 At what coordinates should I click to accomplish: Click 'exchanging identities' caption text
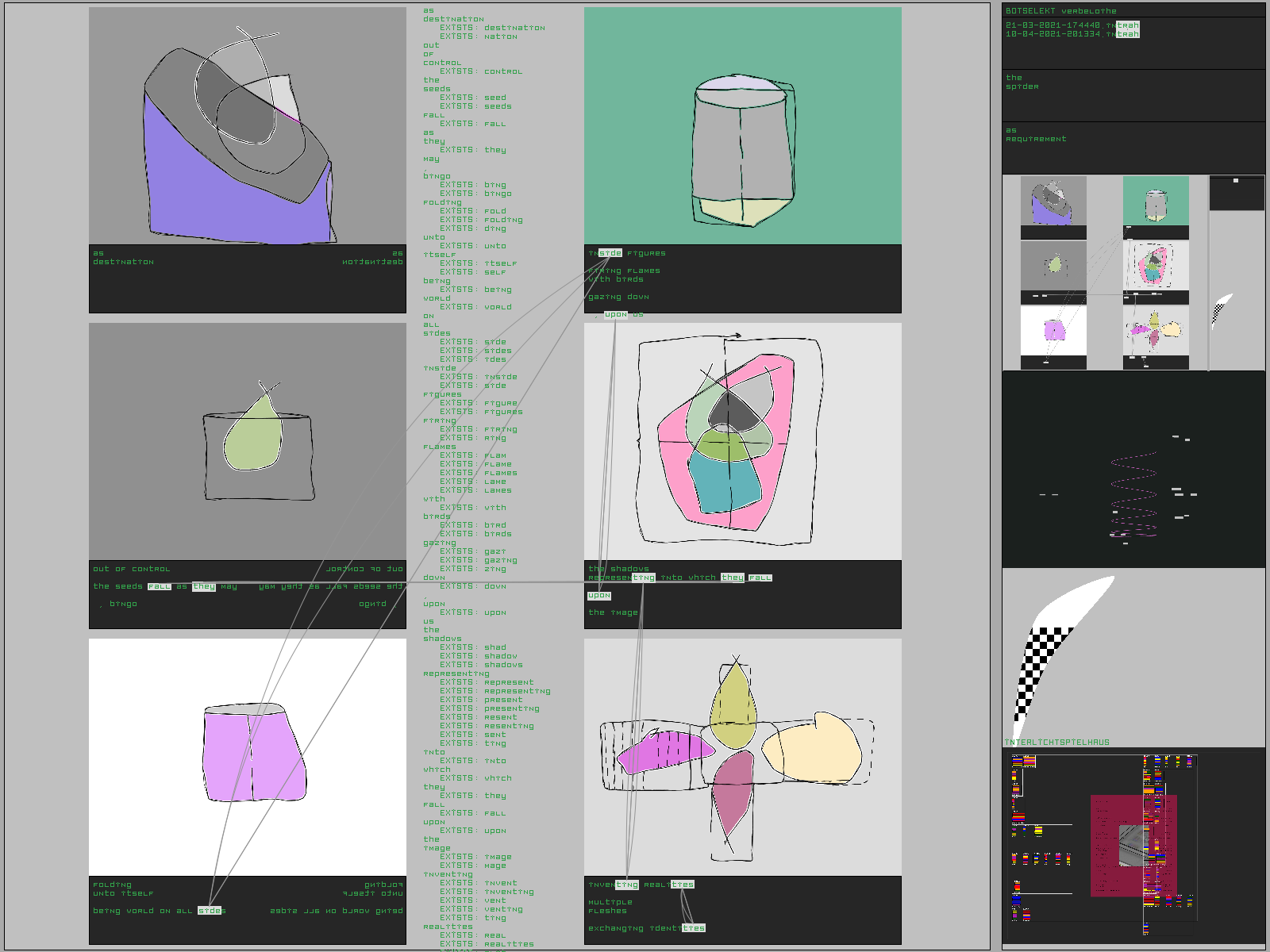[646, 928]
